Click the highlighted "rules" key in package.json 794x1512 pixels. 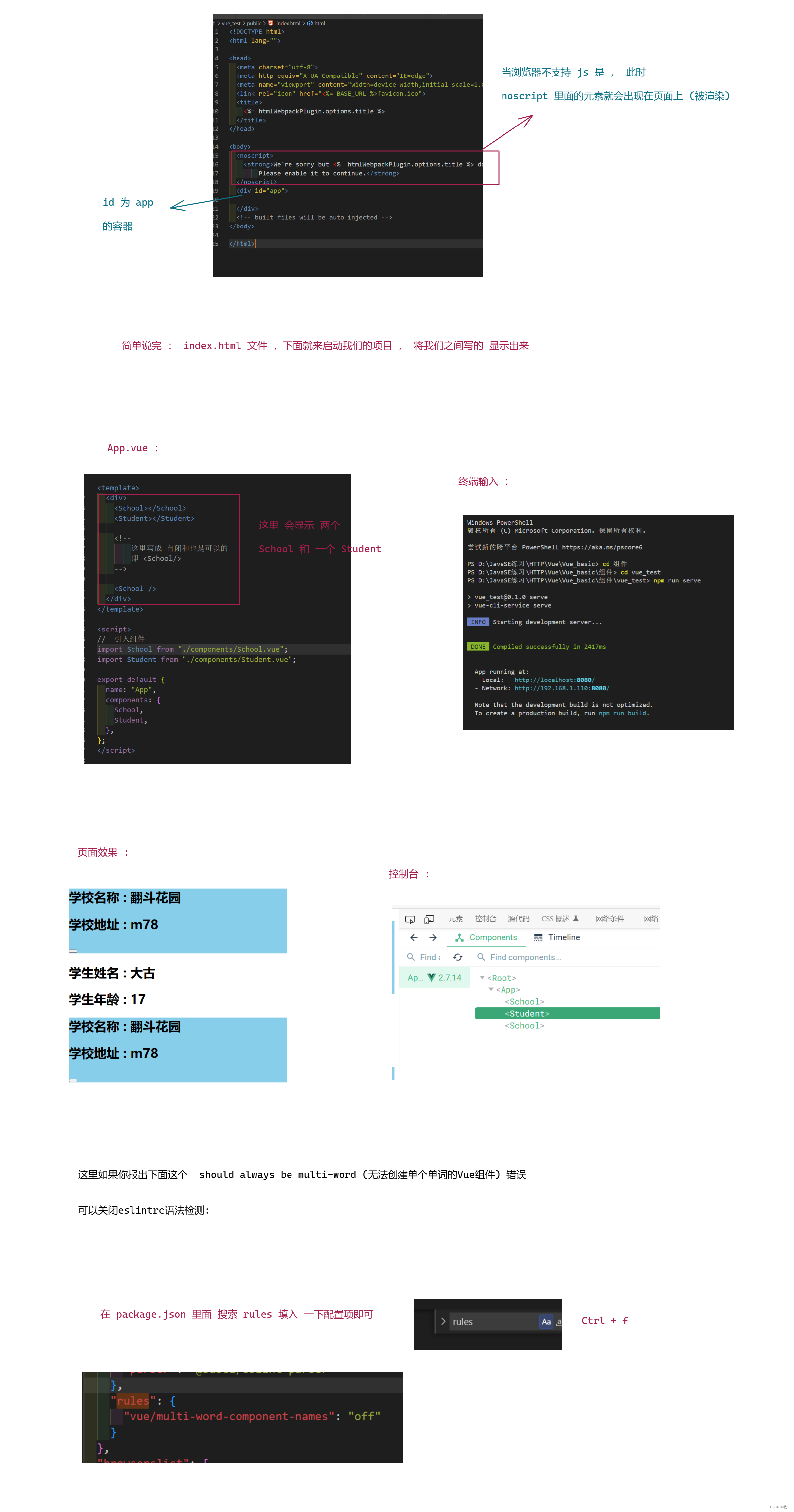[133, 1400]
